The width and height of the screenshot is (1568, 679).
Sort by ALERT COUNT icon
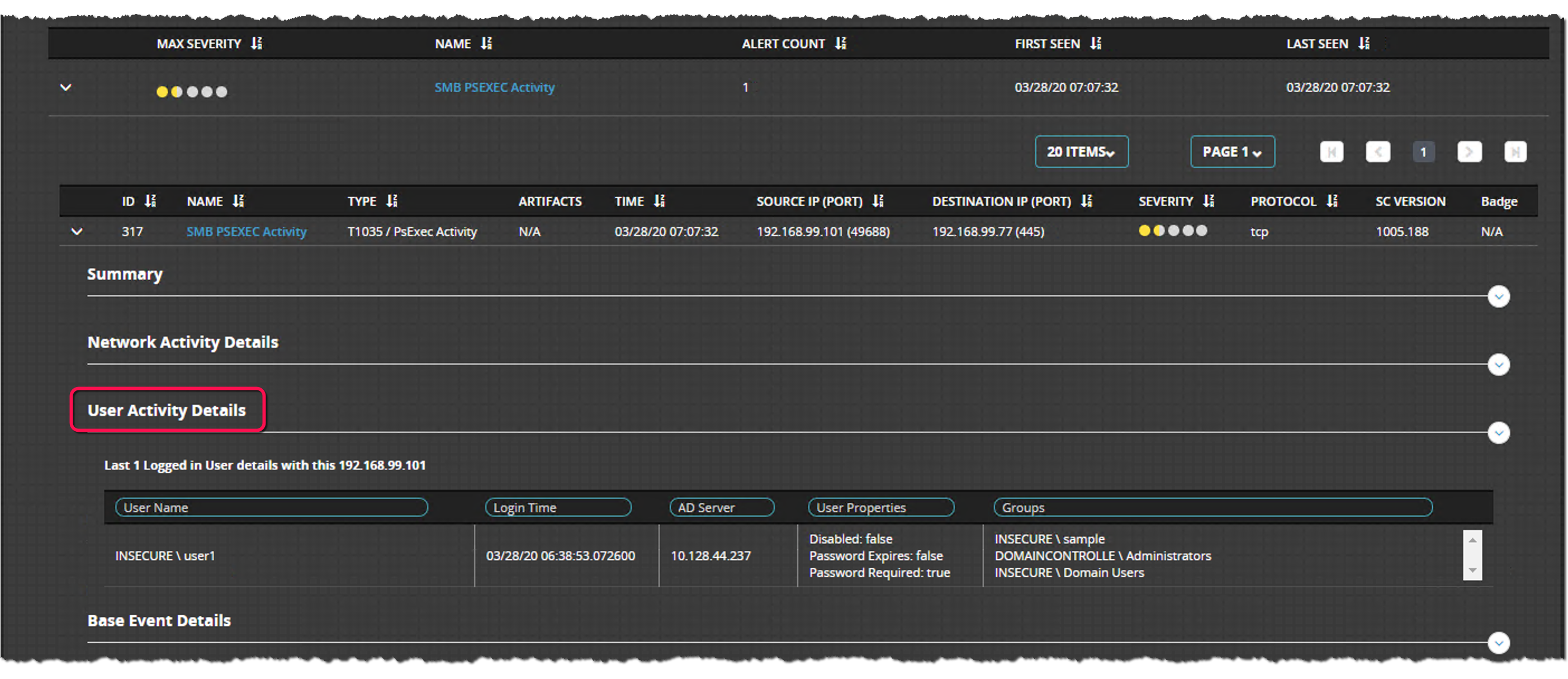point(840,43)
